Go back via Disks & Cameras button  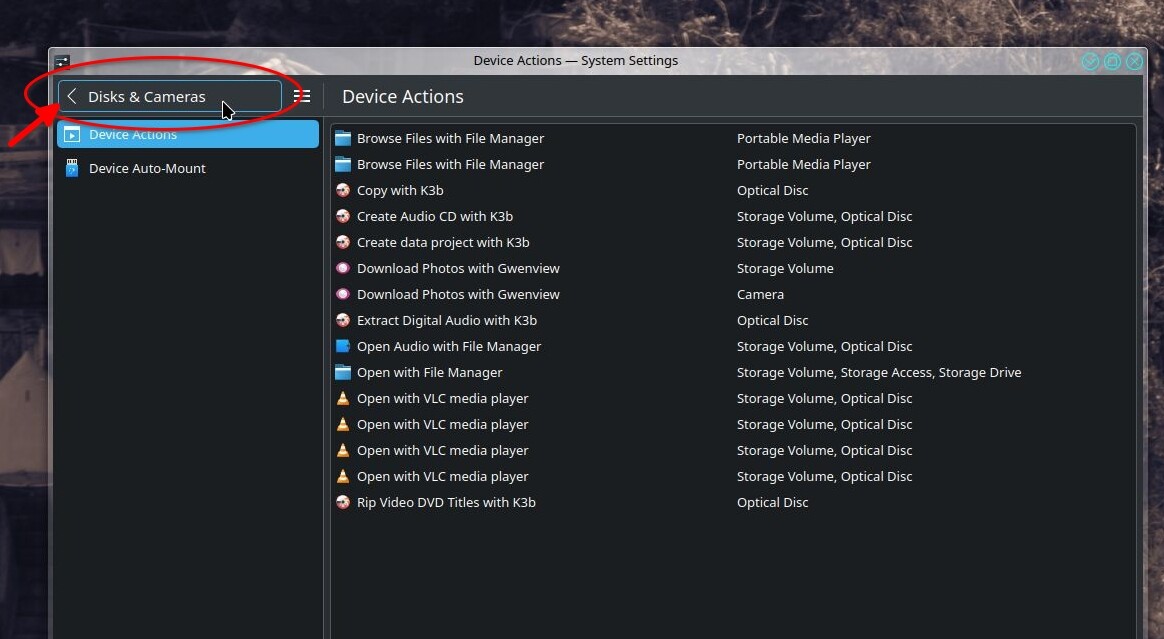pos(169,96)
